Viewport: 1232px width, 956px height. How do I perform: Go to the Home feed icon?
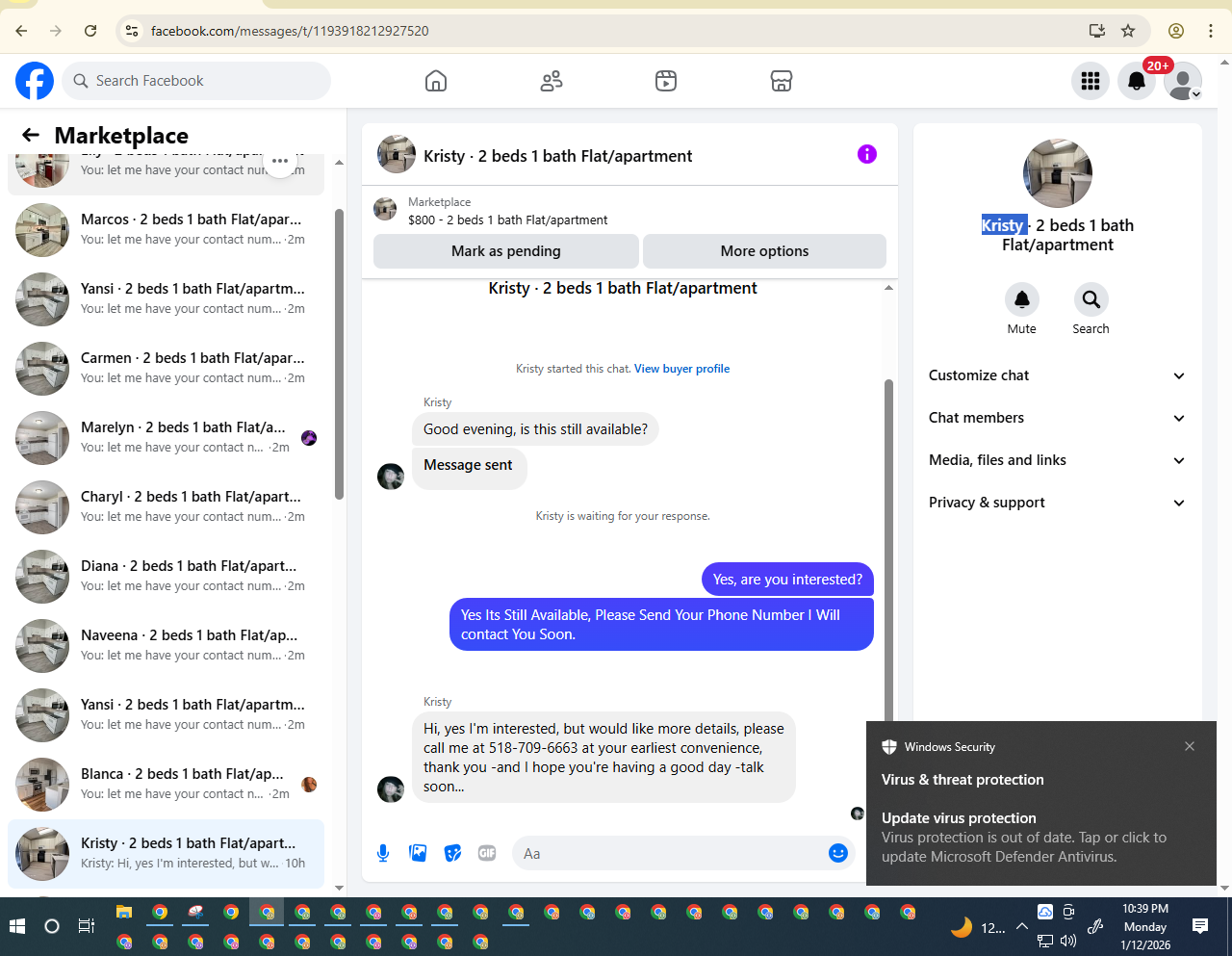(x=436, y=81)
